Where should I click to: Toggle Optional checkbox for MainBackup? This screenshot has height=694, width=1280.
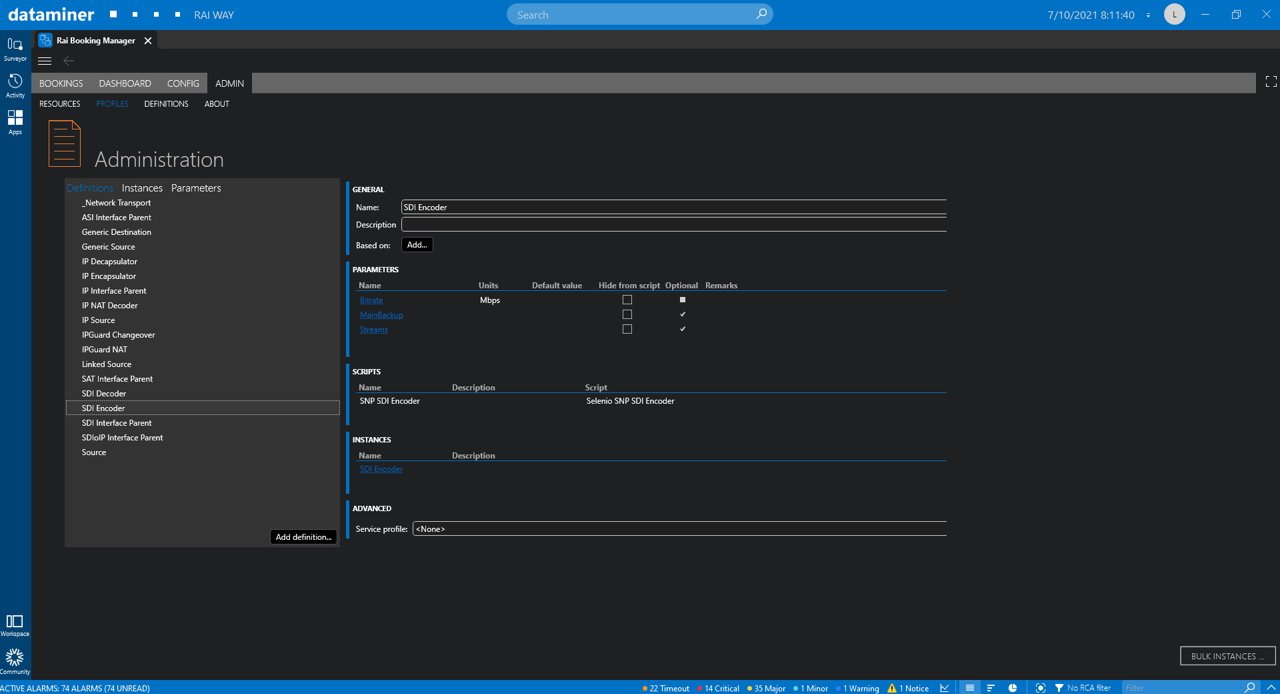tap(683, 314)
